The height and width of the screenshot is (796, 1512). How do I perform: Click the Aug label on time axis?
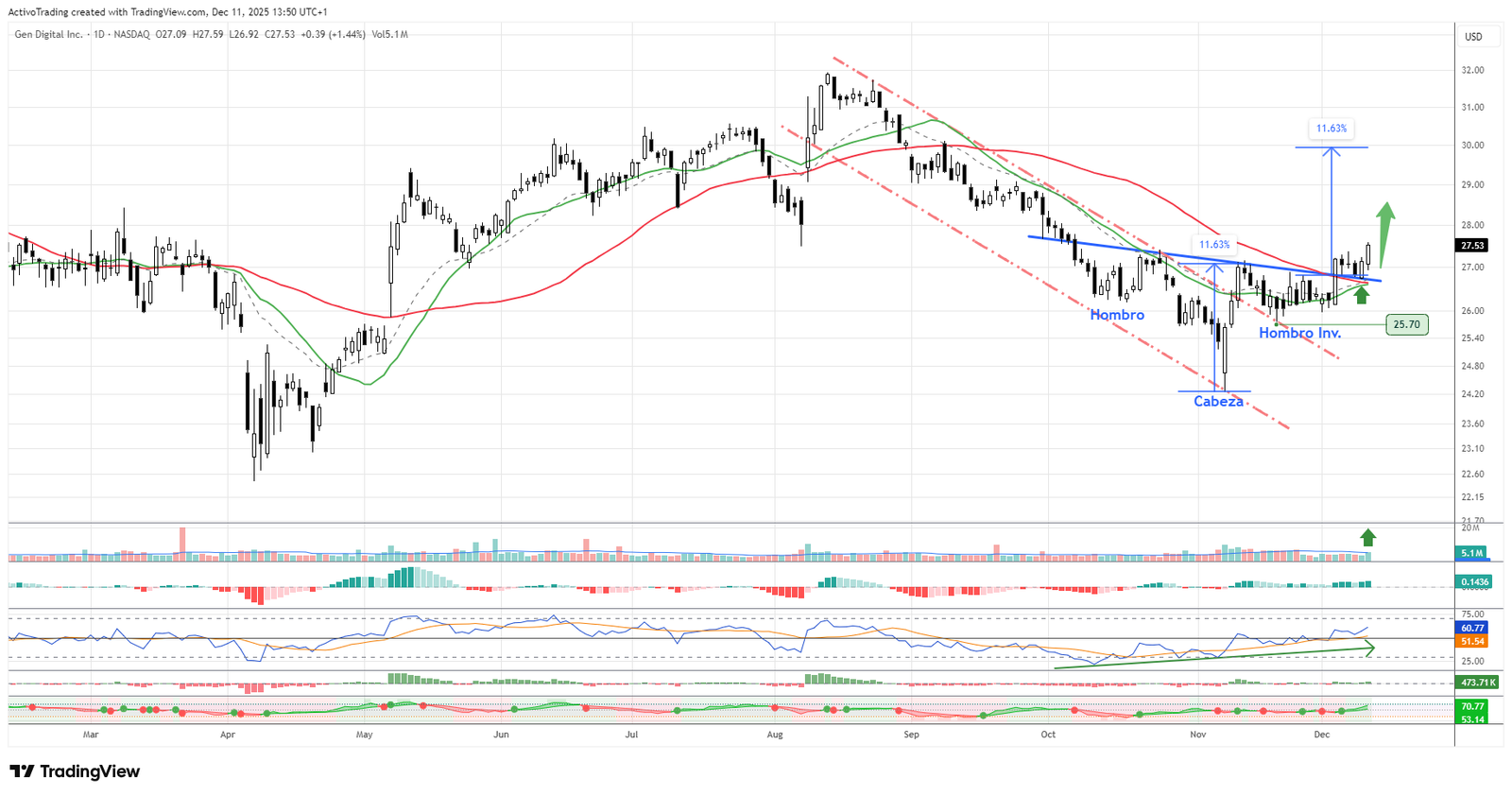[775, 734]
